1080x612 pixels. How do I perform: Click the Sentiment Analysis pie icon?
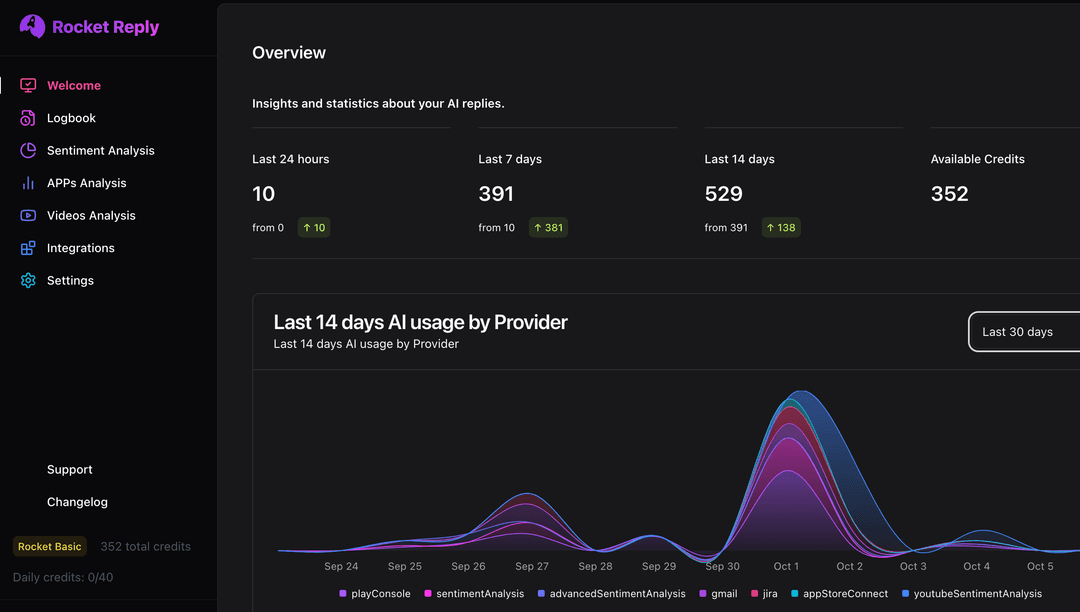[28, 150]
